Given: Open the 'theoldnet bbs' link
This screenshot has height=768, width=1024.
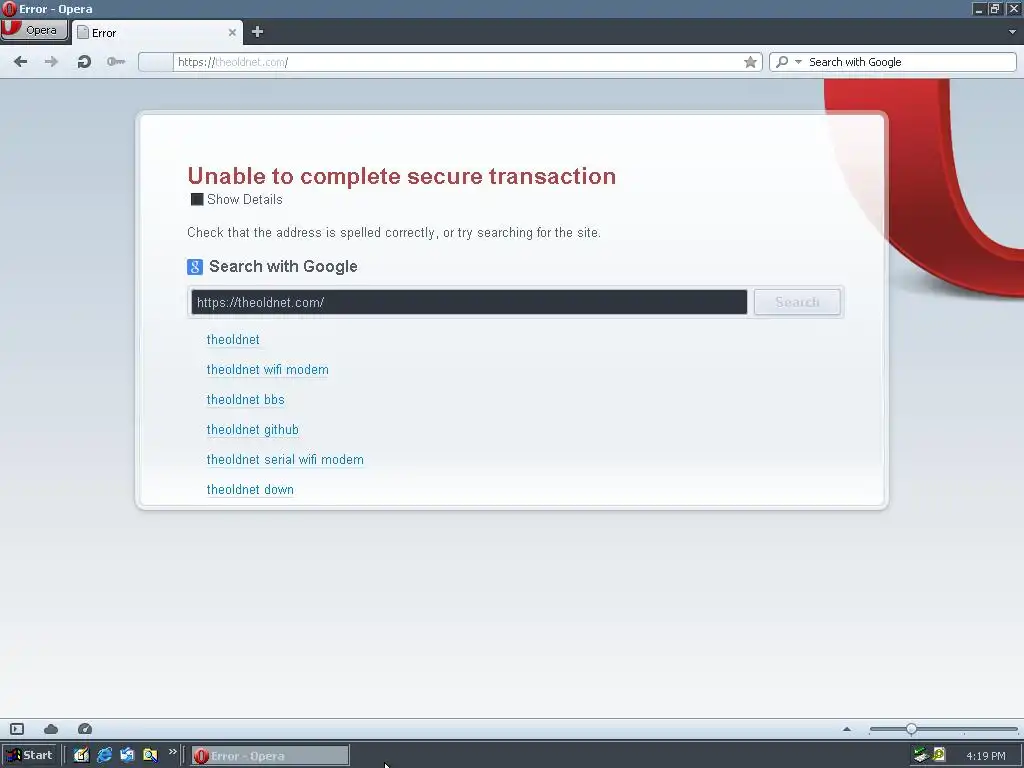Looking at the screenshot, I should [246, 400].
